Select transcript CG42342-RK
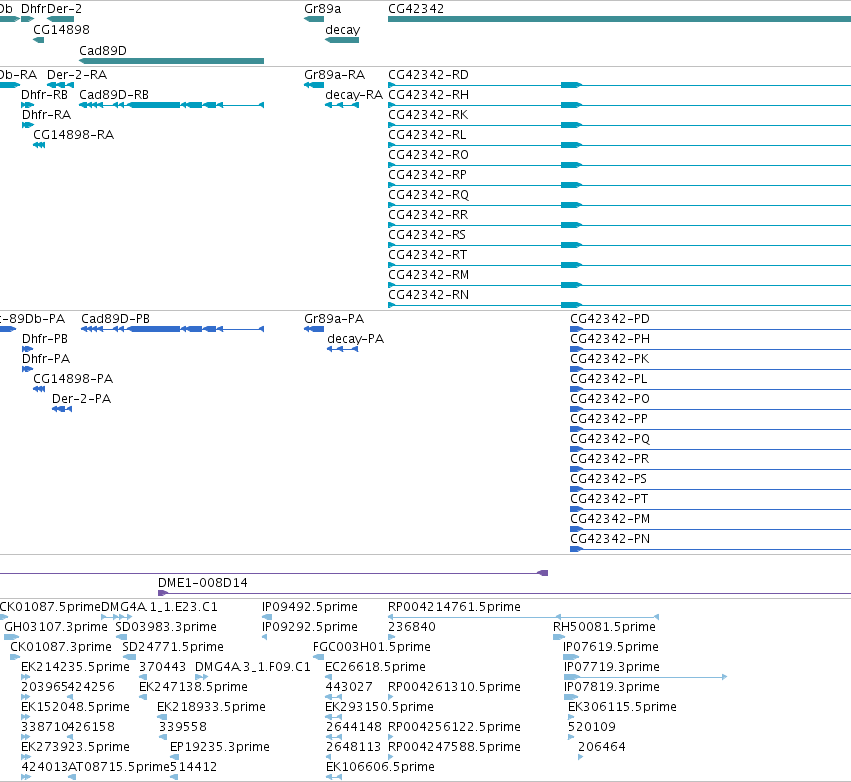Viewport: 851px width, 782px height. coord(428,115)
